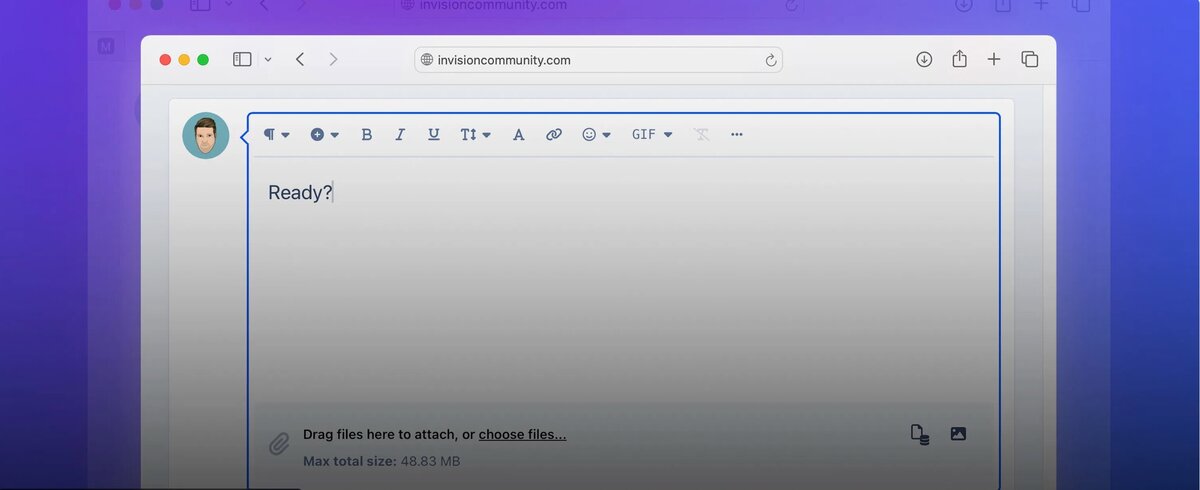Click the invisioncommunity.com address bar

pos(598,60)
